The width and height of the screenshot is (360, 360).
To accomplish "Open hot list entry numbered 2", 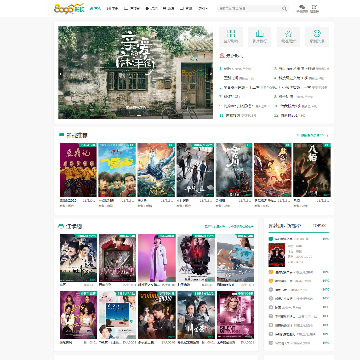I will 301,69.
